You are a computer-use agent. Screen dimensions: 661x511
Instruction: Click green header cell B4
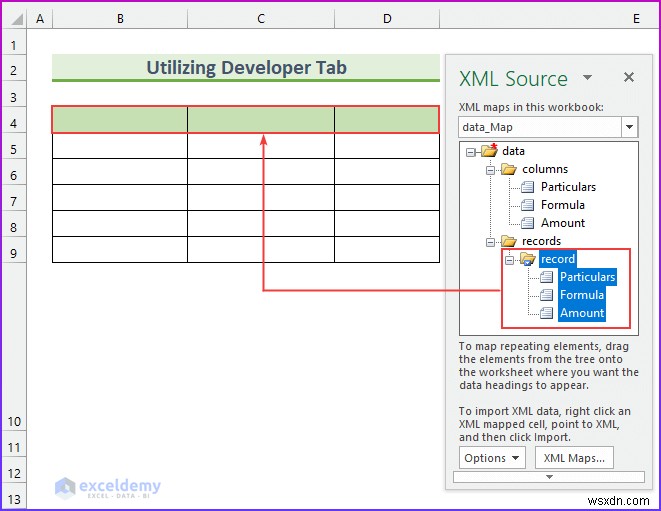click(x=120, y=120)
